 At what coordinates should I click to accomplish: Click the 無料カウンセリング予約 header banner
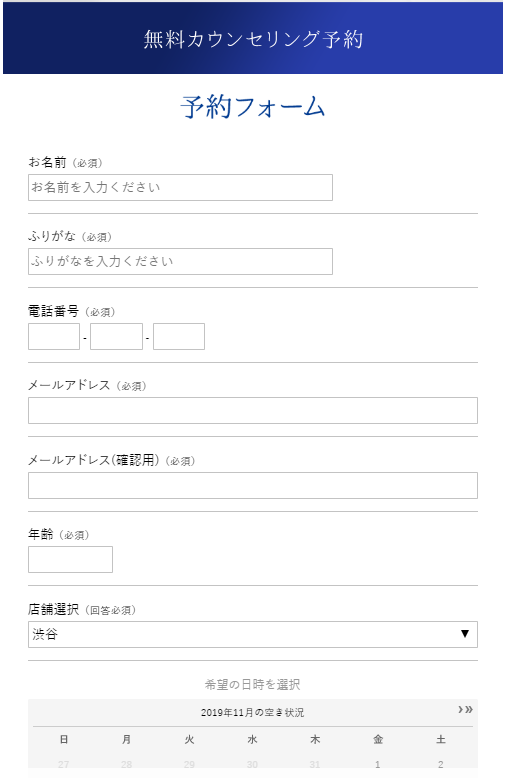253,38
